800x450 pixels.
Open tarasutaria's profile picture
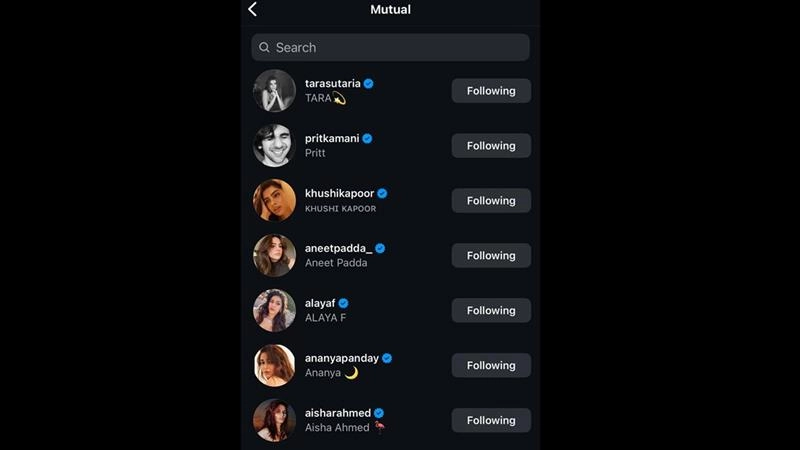pos(274,91)
